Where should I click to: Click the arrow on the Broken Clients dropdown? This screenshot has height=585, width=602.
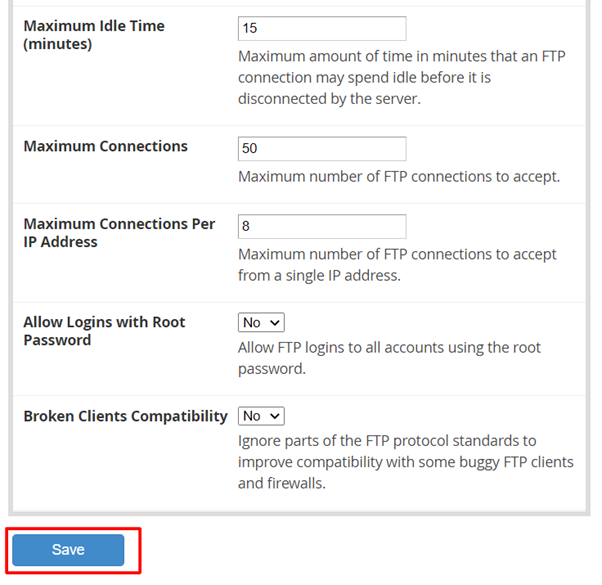pyautogui.click(x=275, y=416)
